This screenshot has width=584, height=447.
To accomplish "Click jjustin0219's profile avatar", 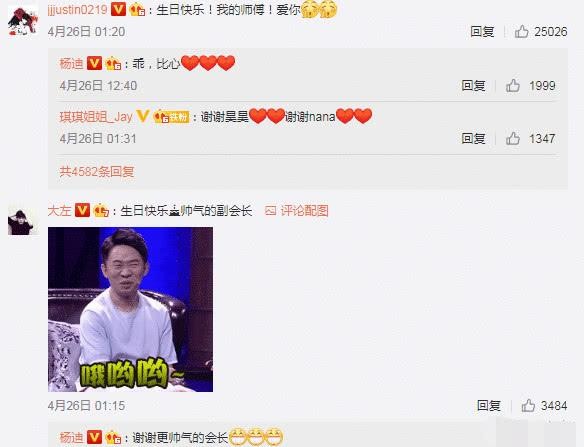I will pyautogui.click(x=23, y=21).
